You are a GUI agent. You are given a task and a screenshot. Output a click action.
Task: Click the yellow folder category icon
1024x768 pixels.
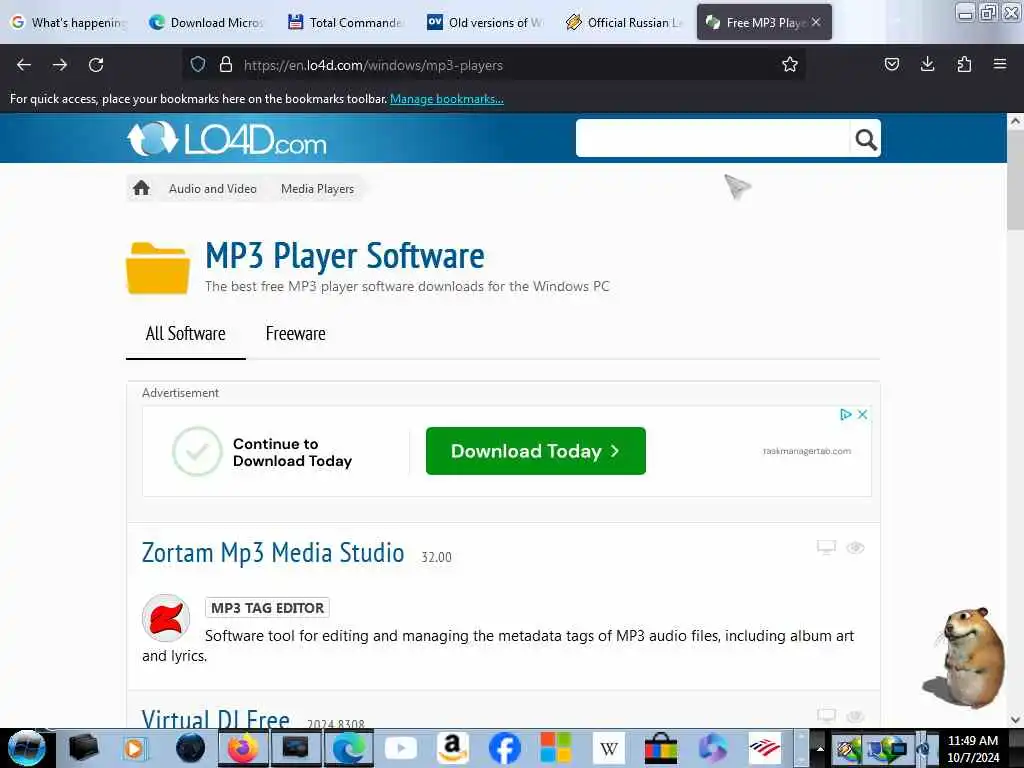pyautogui.click(x=158, y=268)
